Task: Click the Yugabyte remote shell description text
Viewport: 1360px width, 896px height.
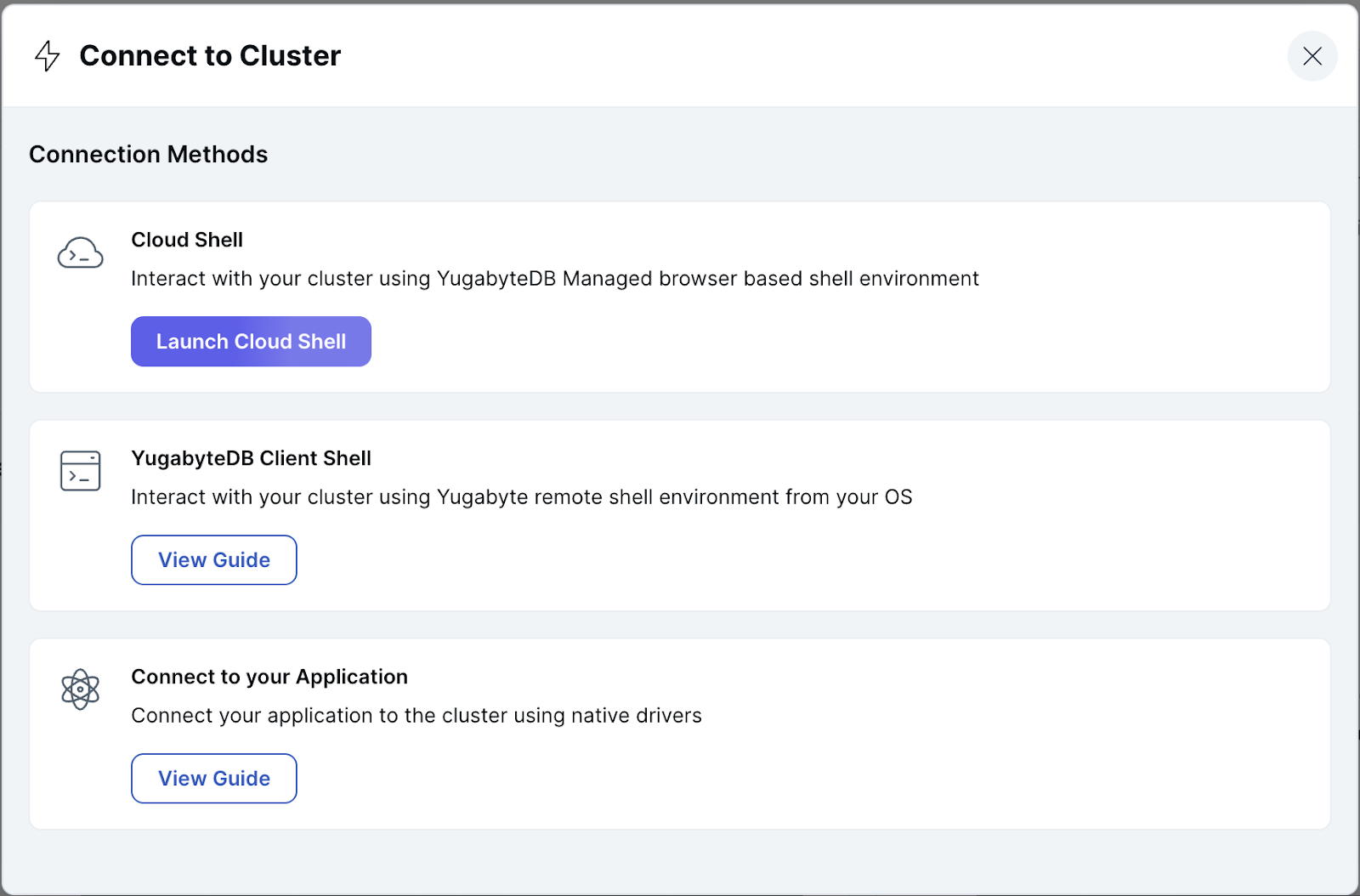Action: [x=521, y=497]
